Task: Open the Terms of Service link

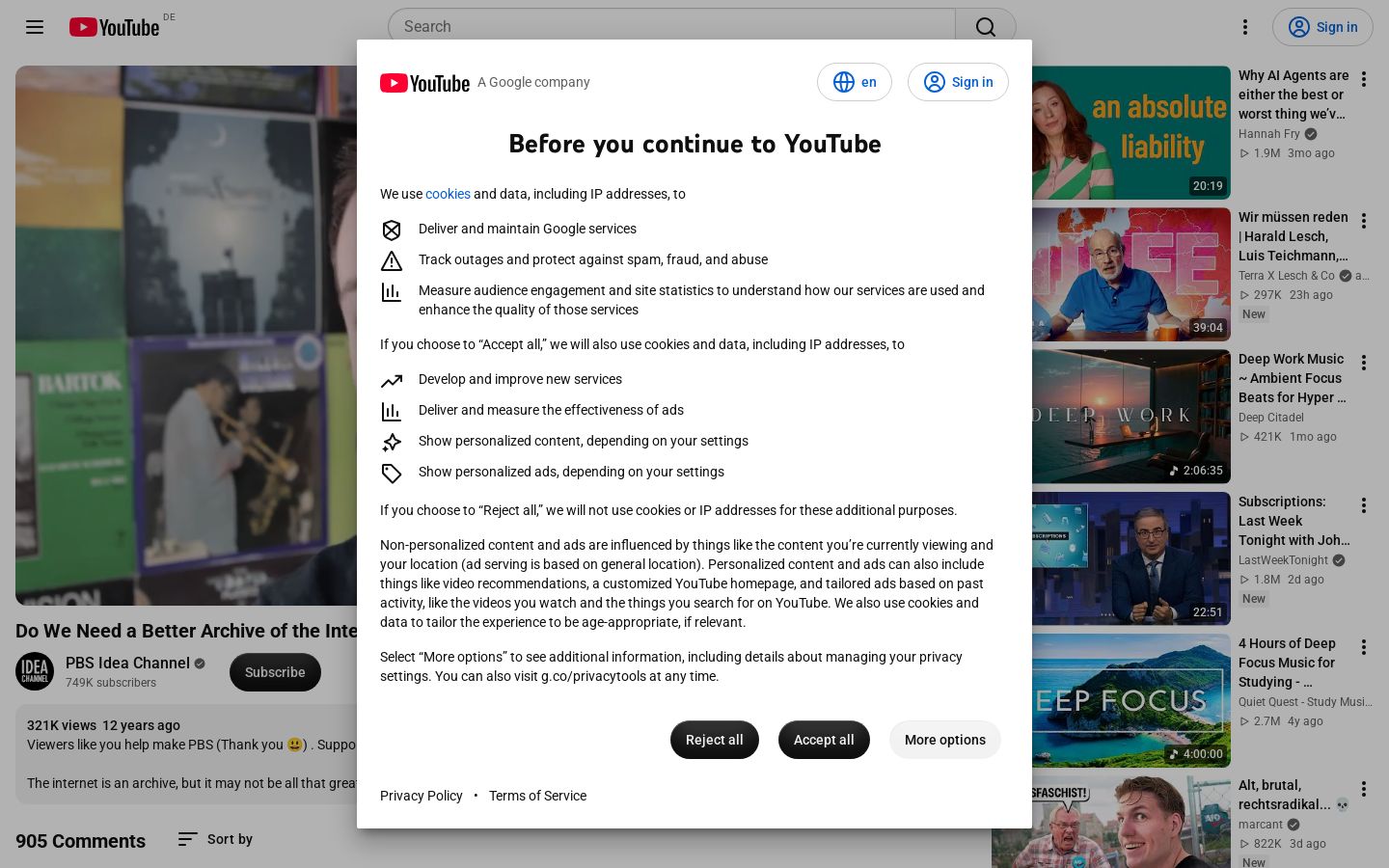Action: (537, 796)
